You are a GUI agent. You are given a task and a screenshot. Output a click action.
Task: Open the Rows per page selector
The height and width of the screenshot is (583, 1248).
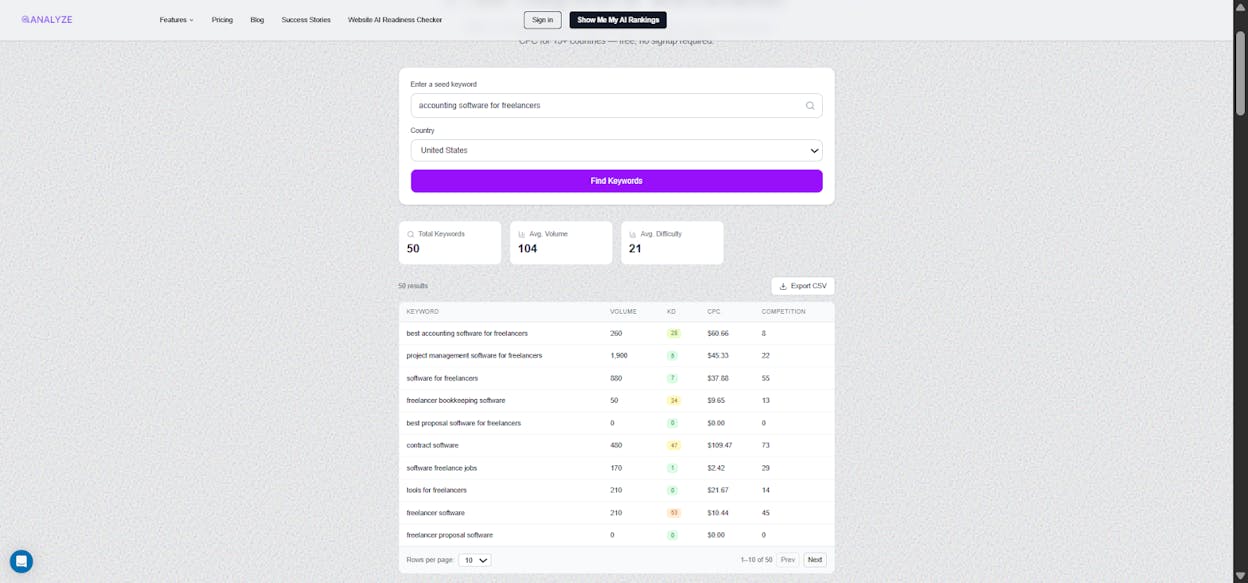pos(475,560)
